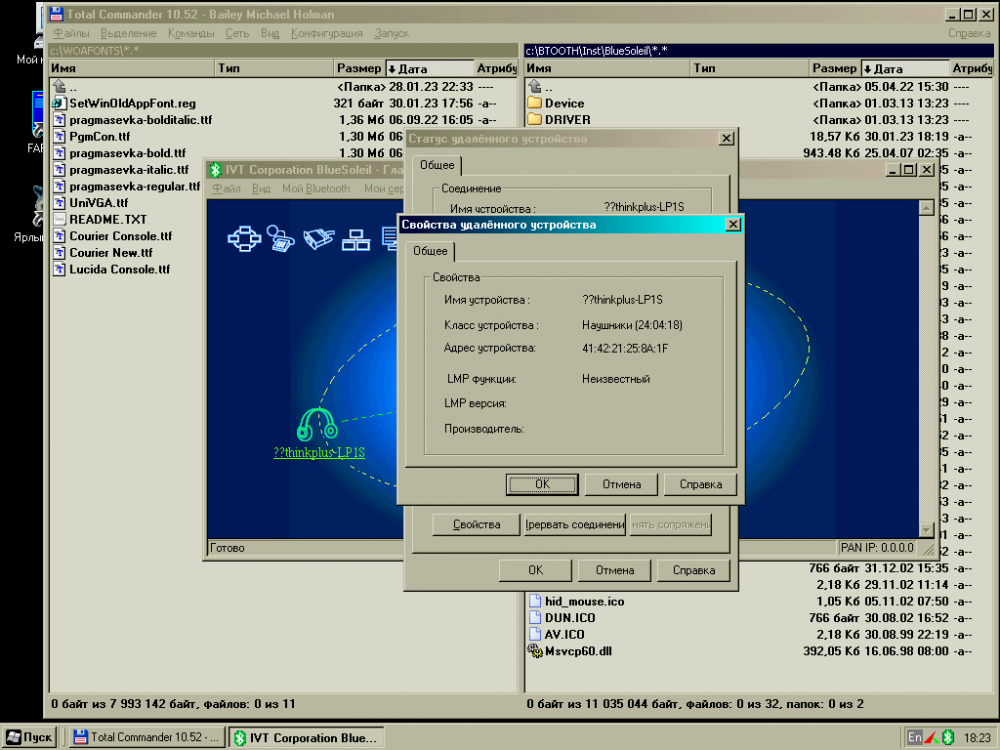Go to parent folder in left panel
This screenshot has width=1000, height=750.
pyautogui.click(x=72, y=87)
